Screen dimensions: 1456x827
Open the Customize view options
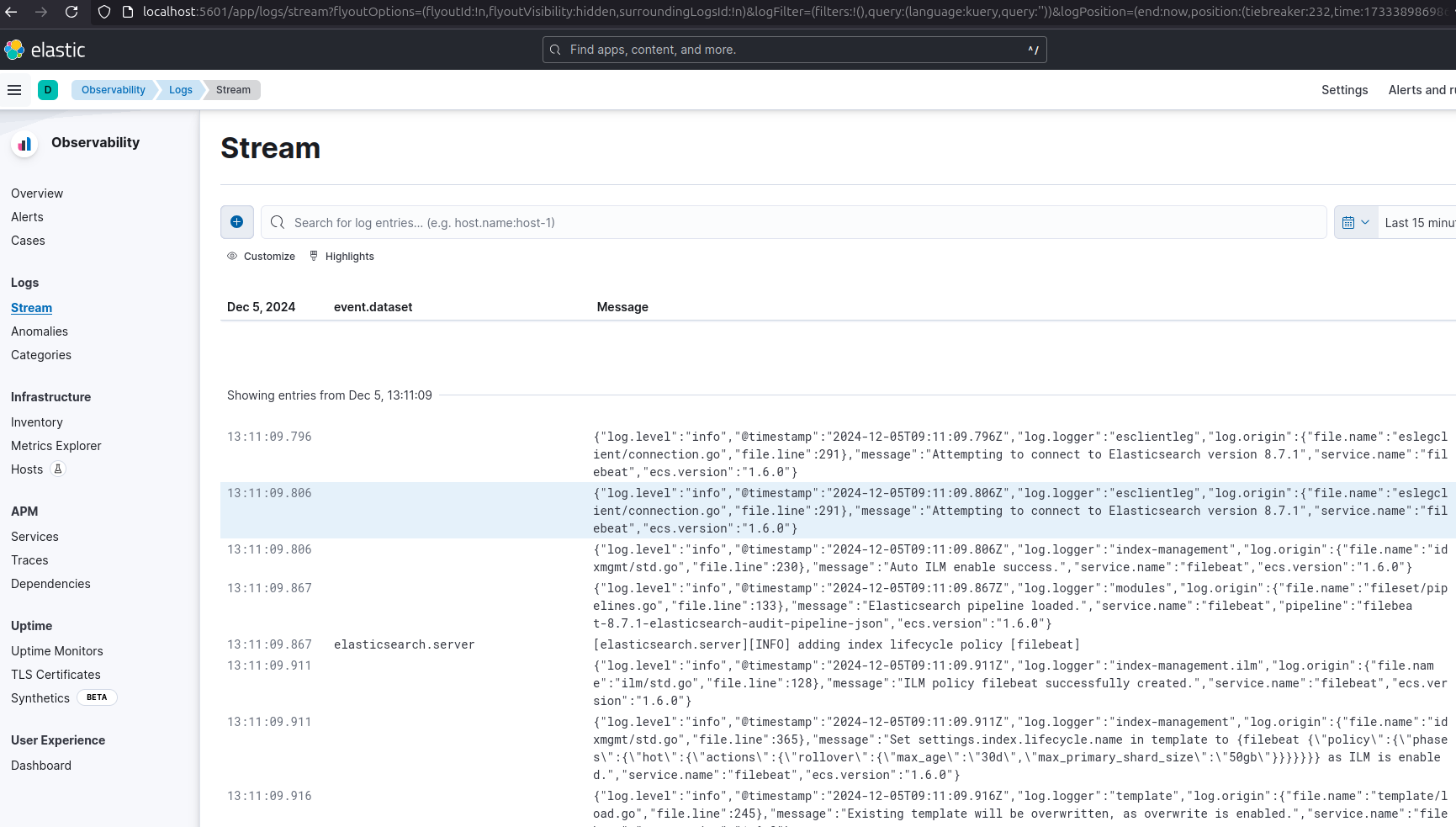(x=261, y=257)
